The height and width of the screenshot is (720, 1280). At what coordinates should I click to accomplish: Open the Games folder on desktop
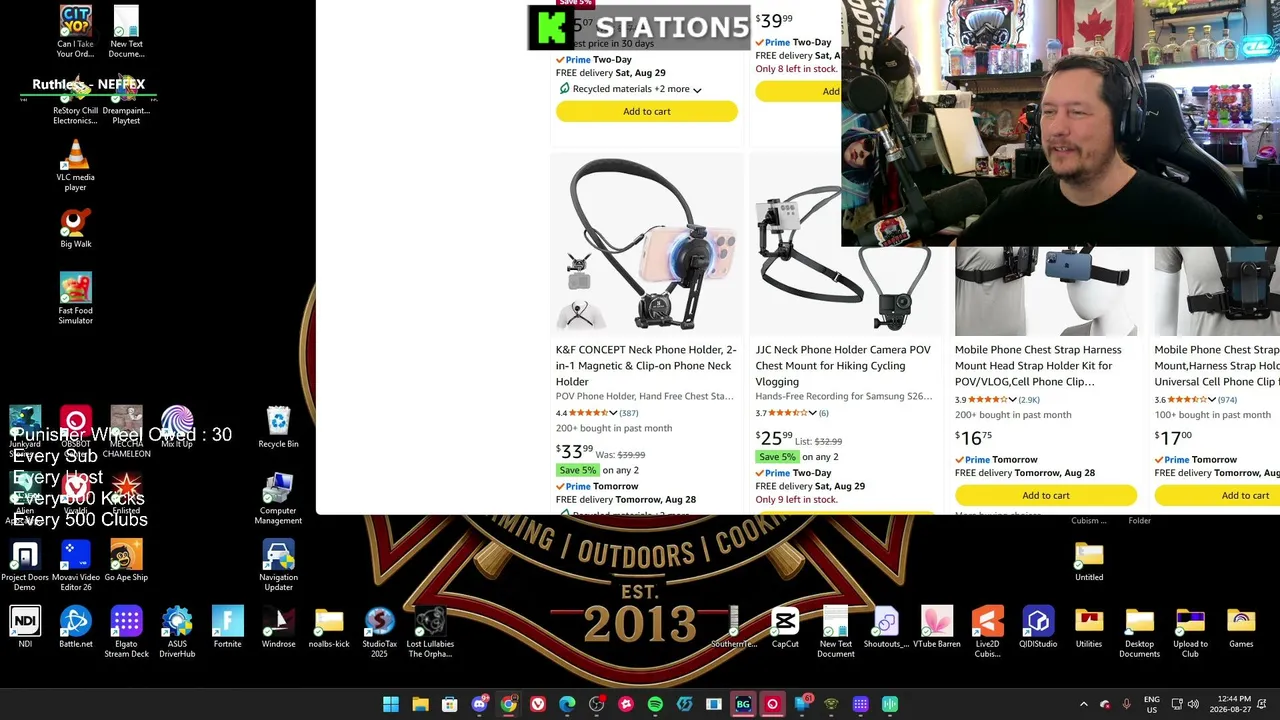click(1241, 627)
